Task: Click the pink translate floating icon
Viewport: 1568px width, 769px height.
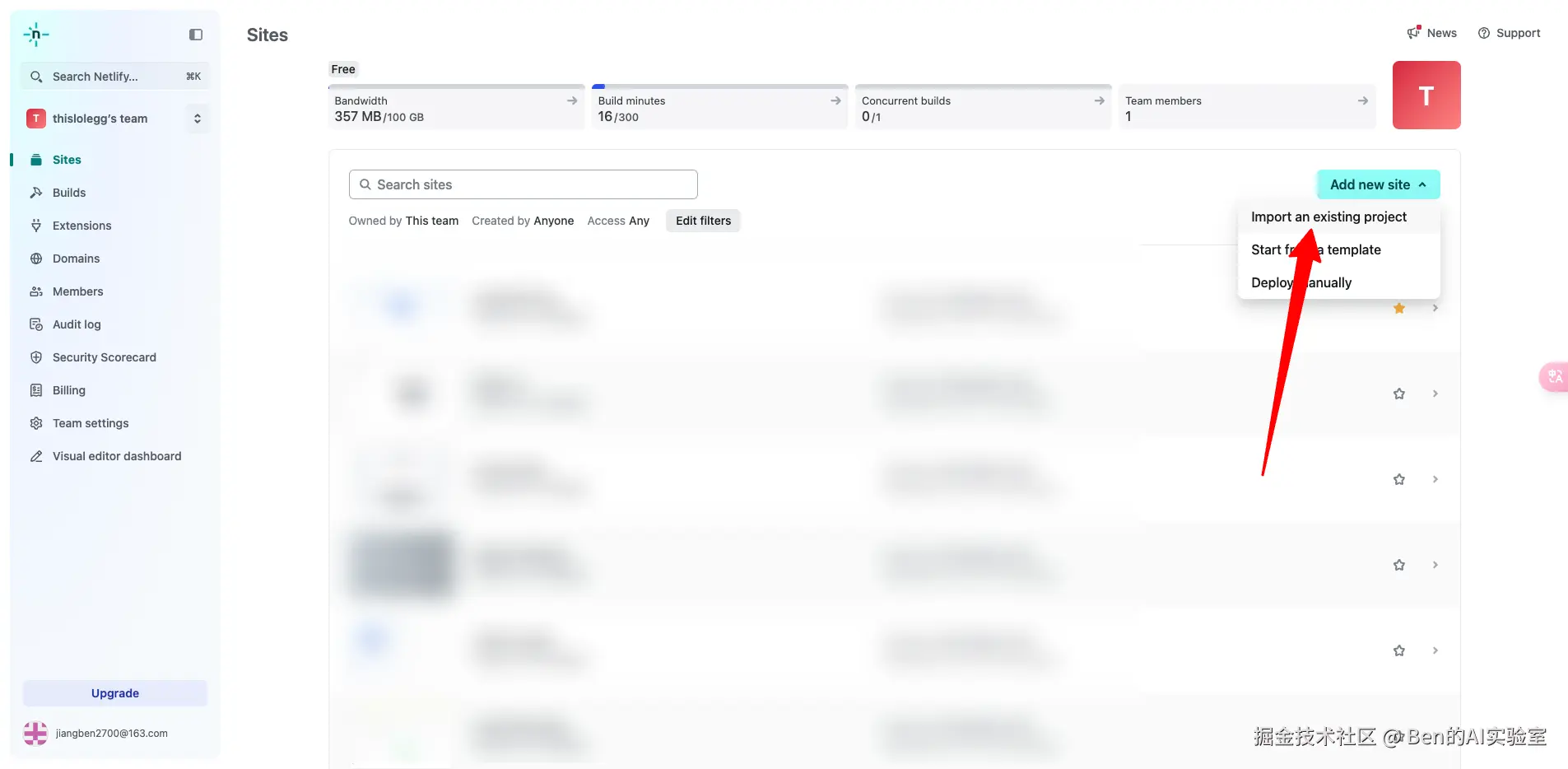Action: tap(1554, 377)
